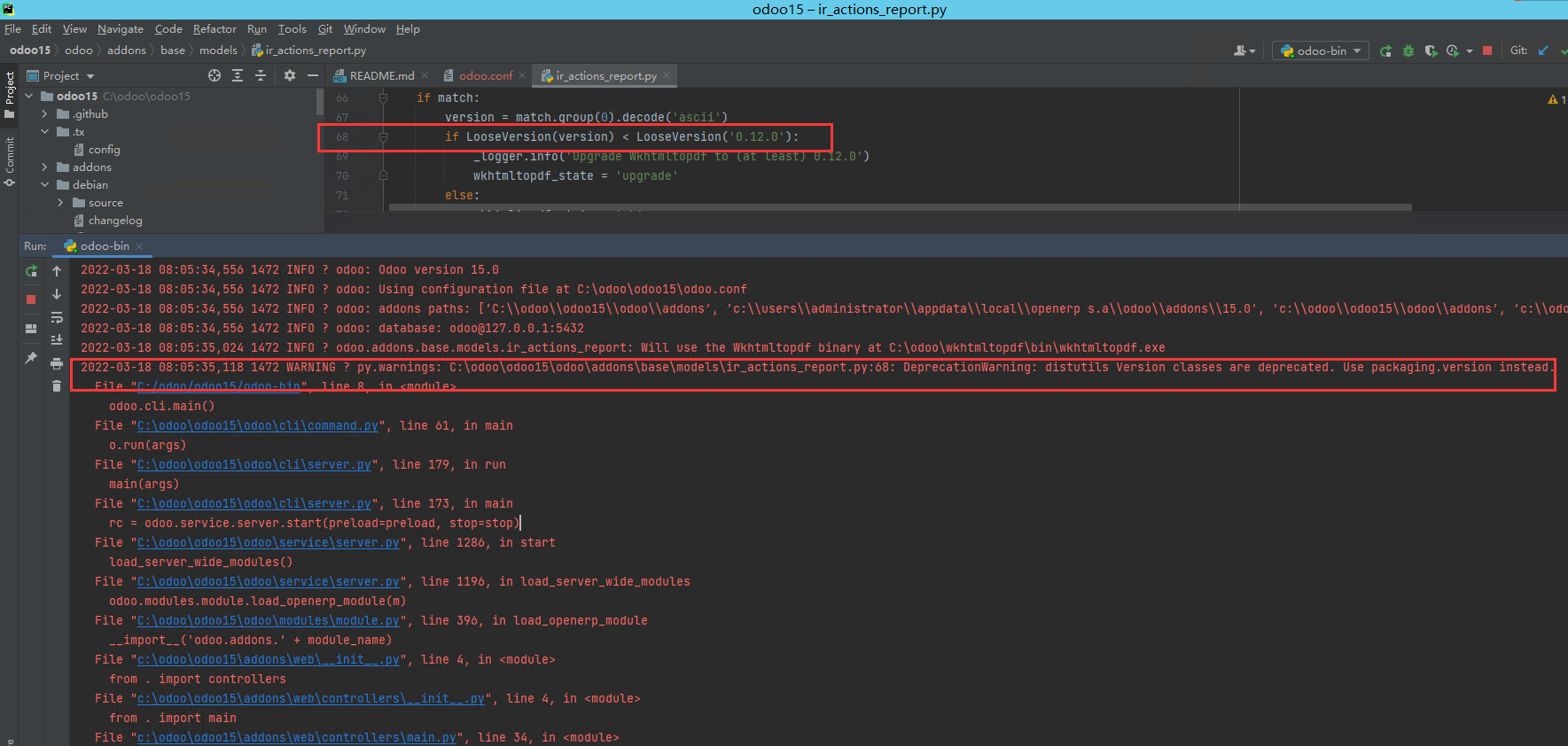The width and height of the screenshot is (1568, 746).
Task: Open the Tools menu
Action: click(292, 29)
